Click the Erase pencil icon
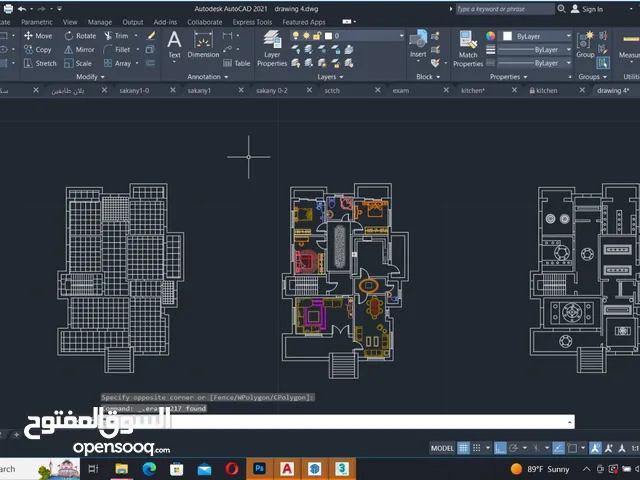This screenshot has width=640, height=480. pyautogui.click(x=151, y=36)
